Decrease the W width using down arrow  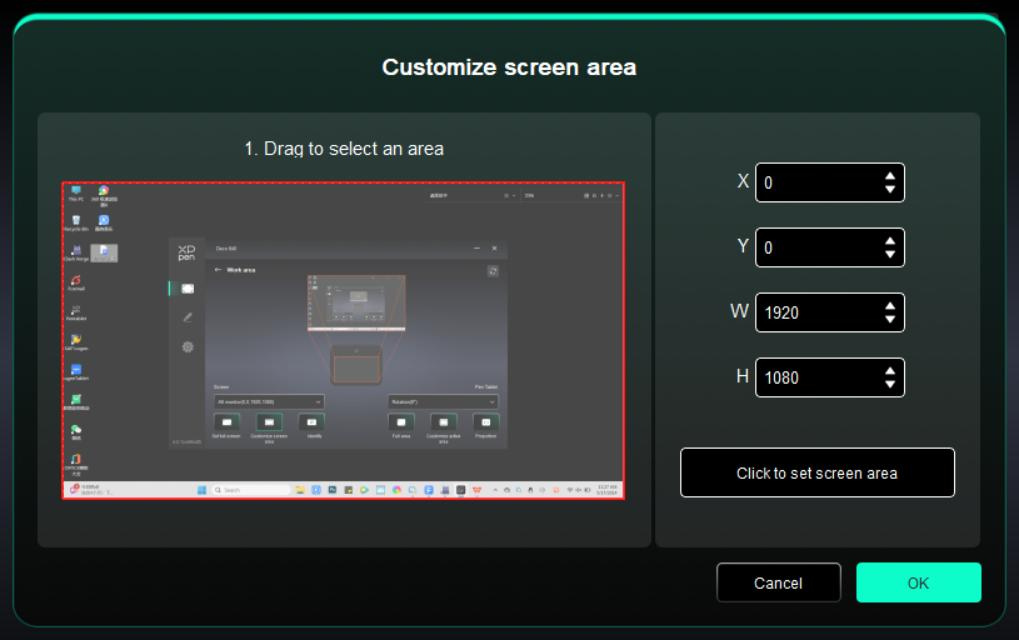tap(890, 319)
